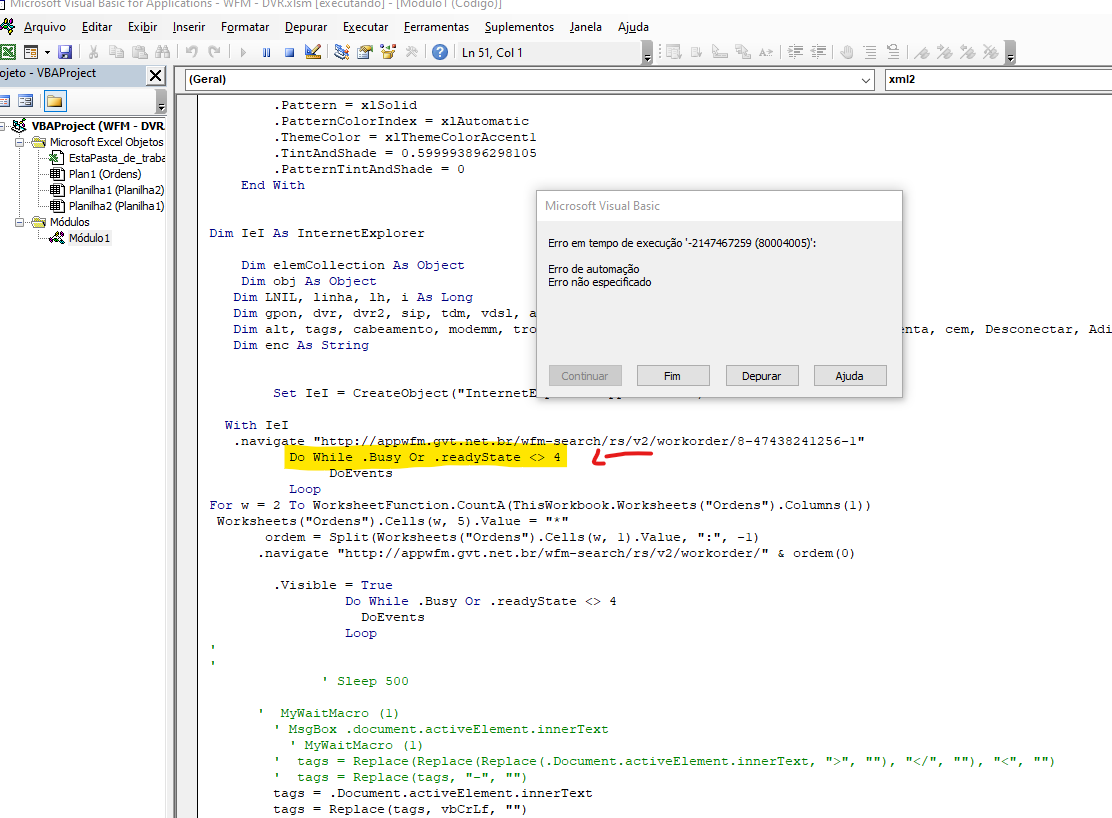1112x818 pixels.
Task: Open the Ajuda menu
Action: [x=633, y=27]
